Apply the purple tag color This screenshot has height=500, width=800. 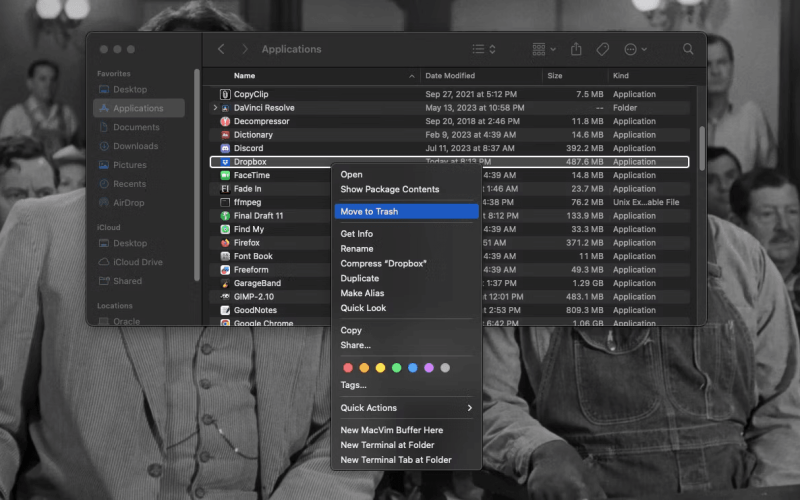tap(429, 368)
